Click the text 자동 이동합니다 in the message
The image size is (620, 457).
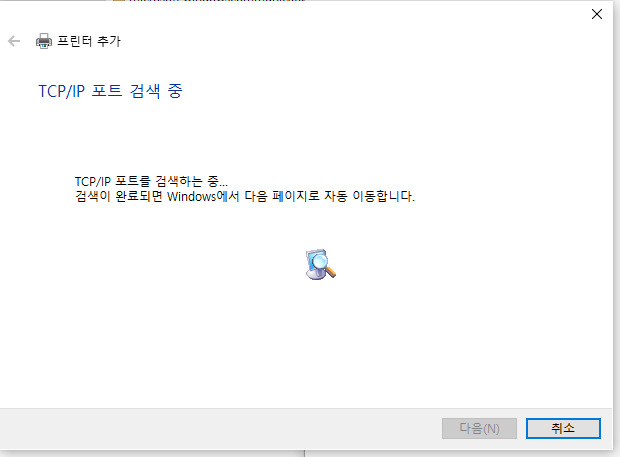pyautogui.click(x=369, y=196)
